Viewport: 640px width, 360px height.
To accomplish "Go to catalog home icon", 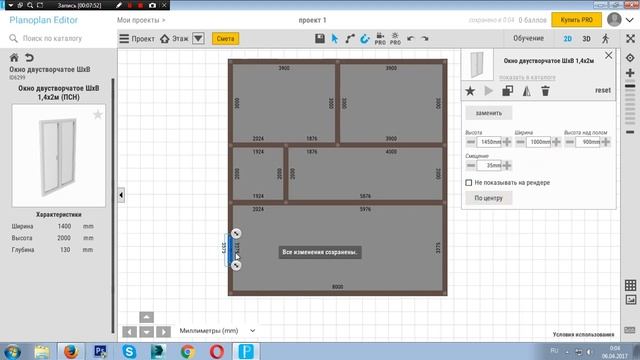I will 14,57.
